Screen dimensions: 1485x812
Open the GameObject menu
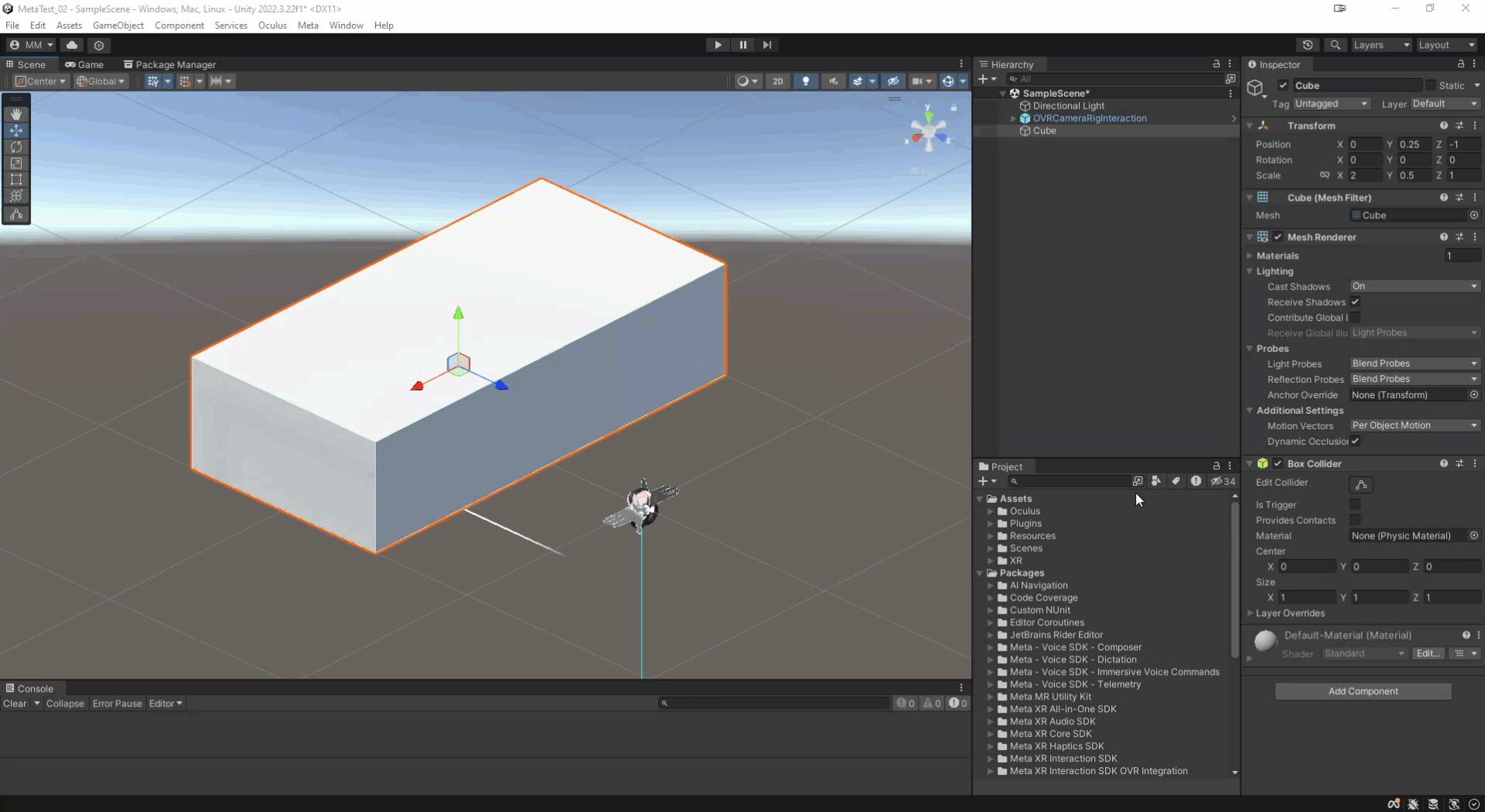coord(118,26)
